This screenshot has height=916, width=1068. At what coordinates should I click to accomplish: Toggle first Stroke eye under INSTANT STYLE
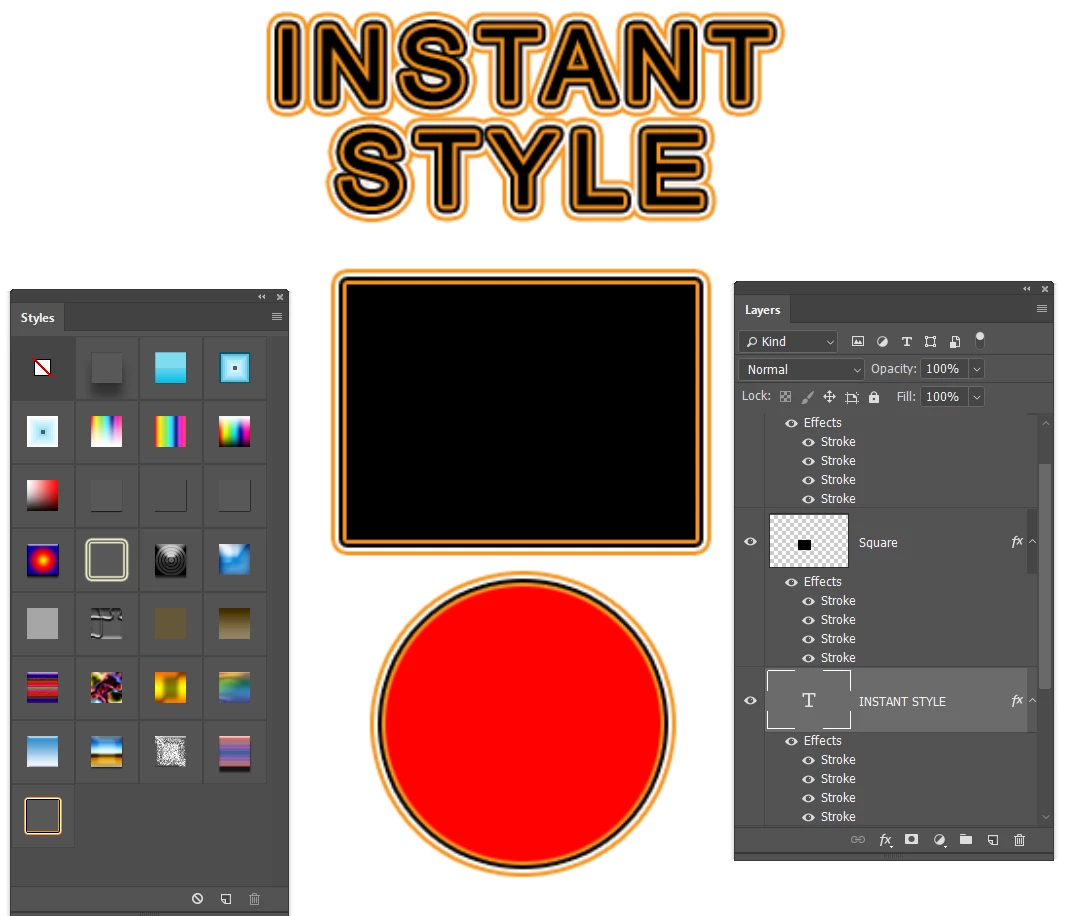coord(808,760)
